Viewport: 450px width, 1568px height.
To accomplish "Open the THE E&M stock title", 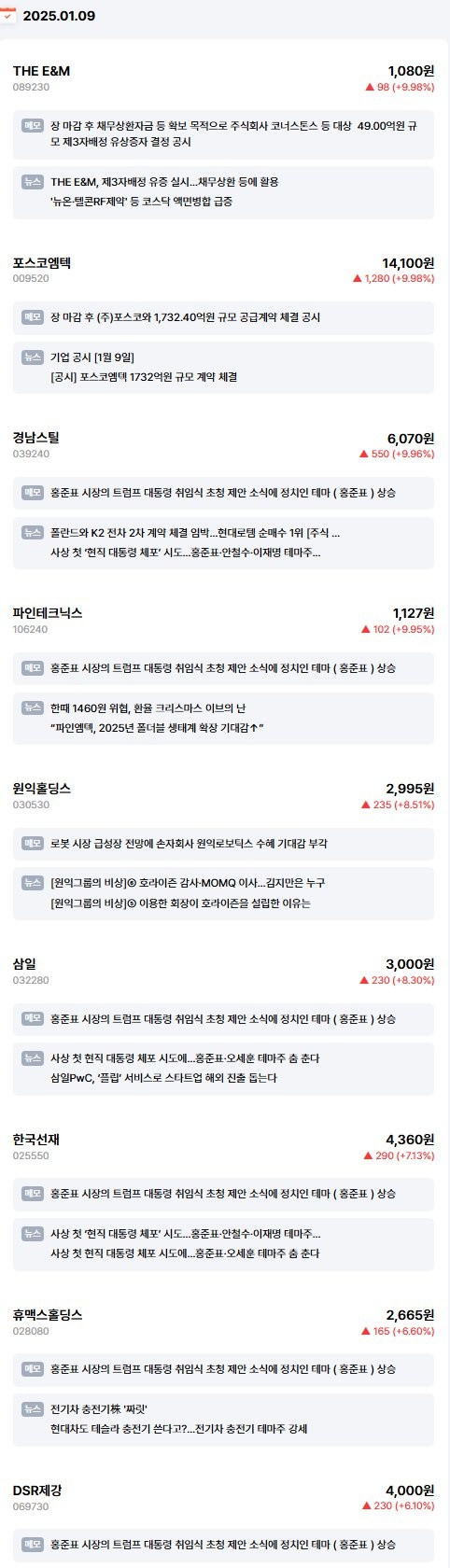I will (41, 71).
